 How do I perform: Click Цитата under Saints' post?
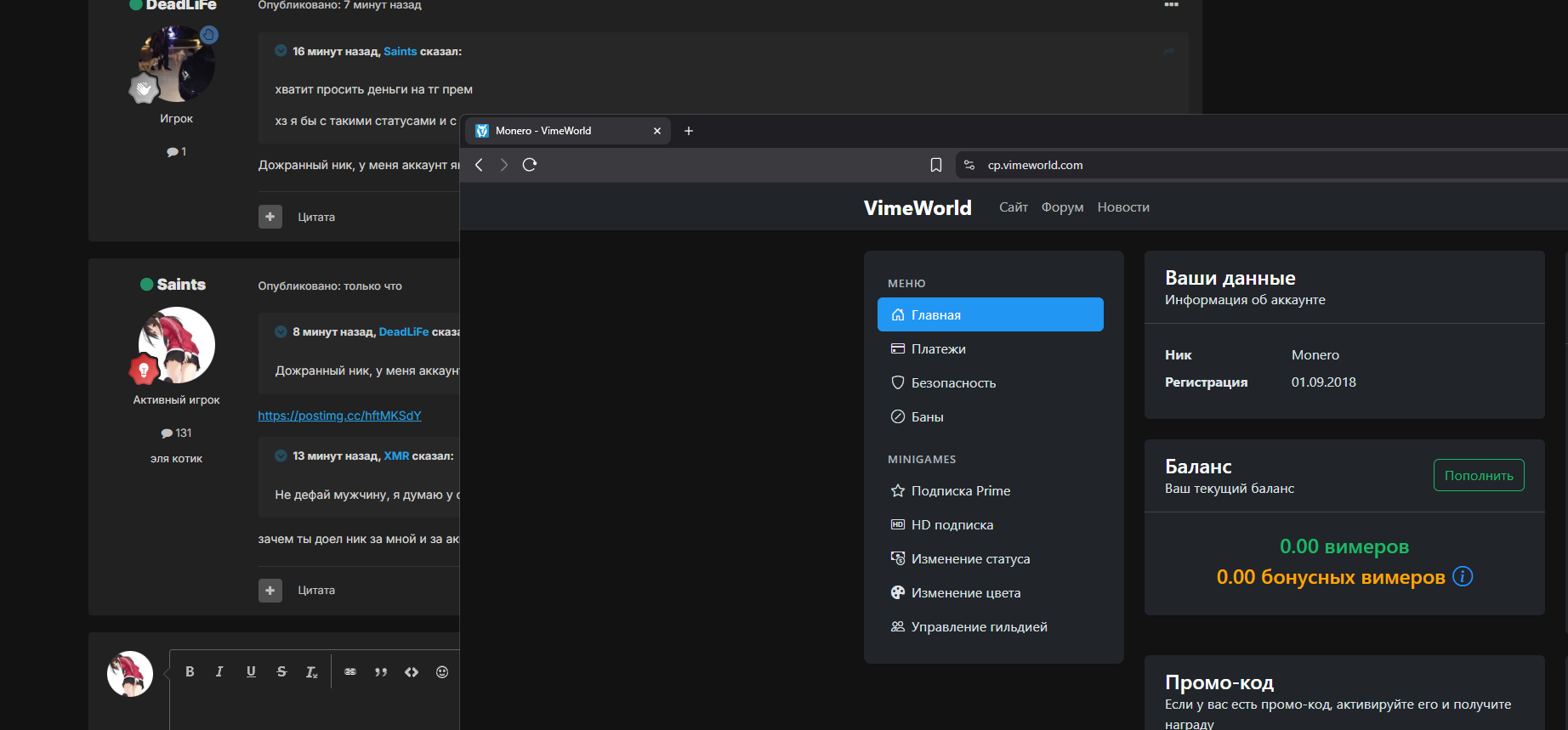click(316, 590)
